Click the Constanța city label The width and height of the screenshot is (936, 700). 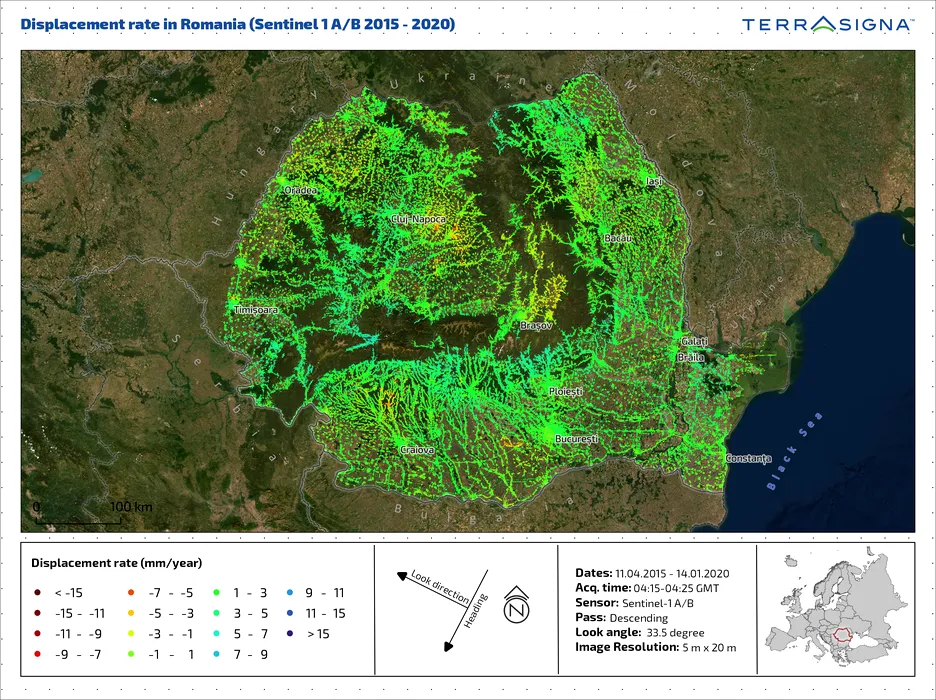pos(748,458)
